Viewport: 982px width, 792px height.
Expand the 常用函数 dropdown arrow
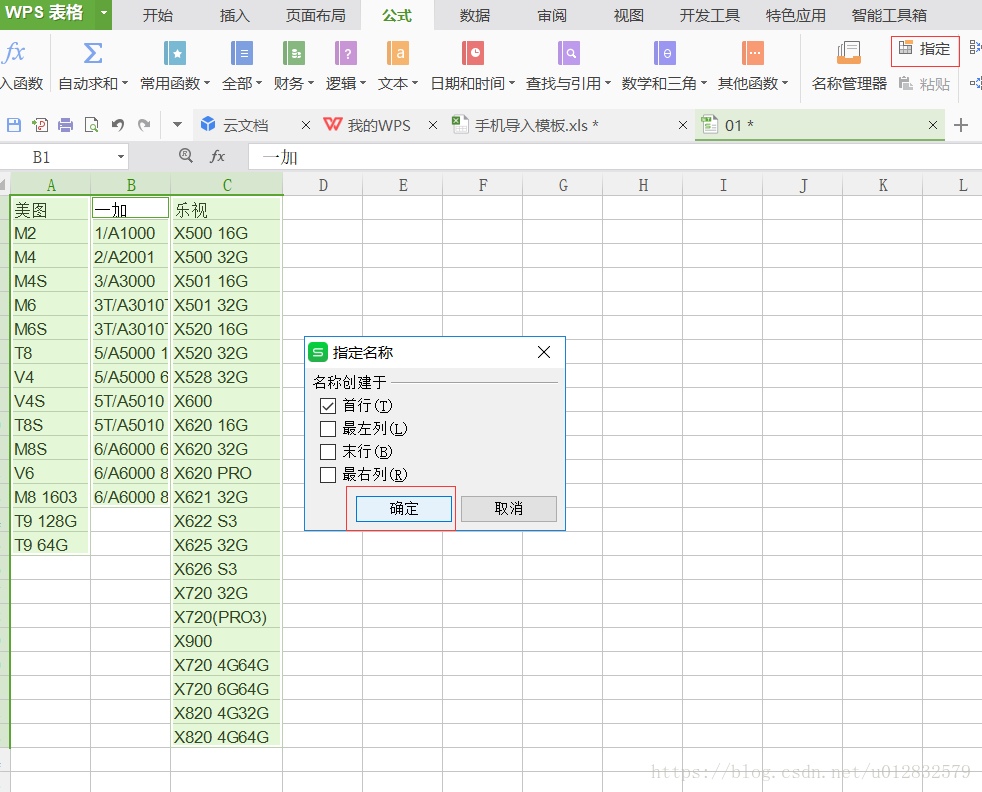207,83
